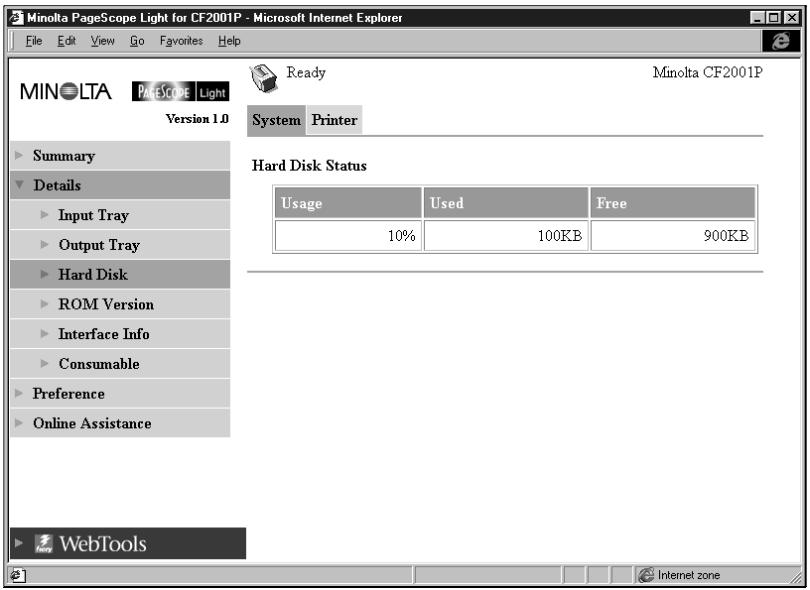Click the Internet zone globe icon
This screenshot has height=590, width=810.
646,575
